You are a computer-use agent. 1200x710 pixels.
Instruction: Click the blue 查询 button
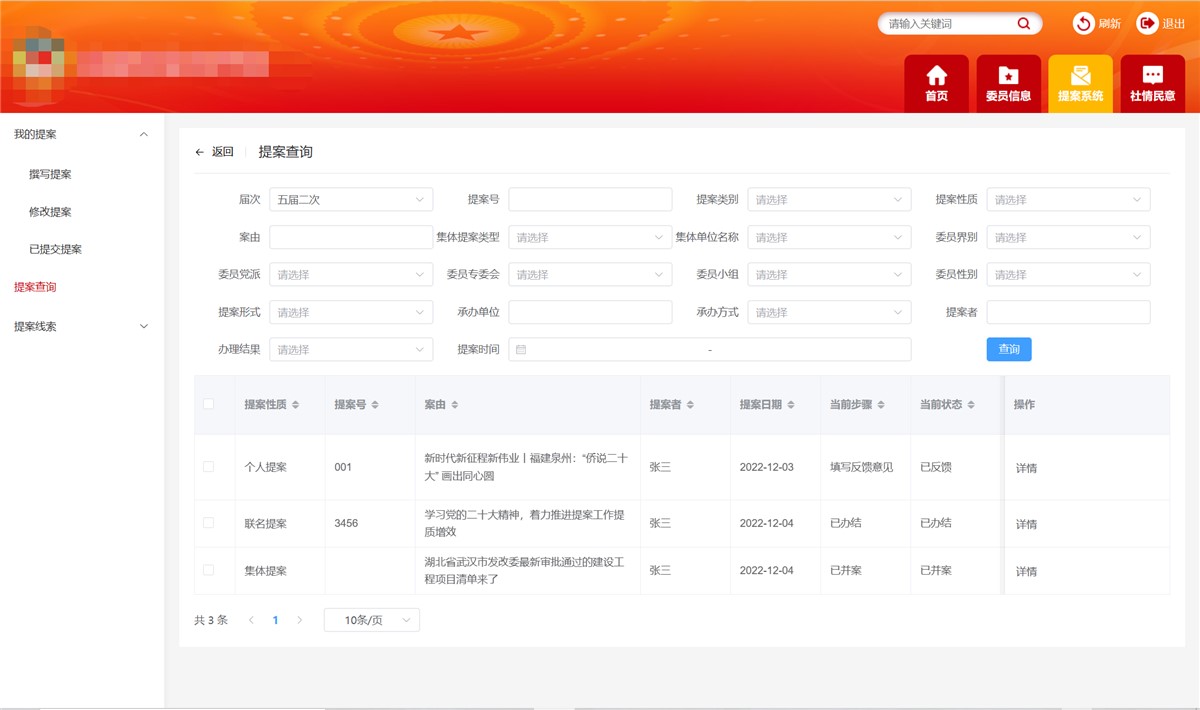(1009, 349)
